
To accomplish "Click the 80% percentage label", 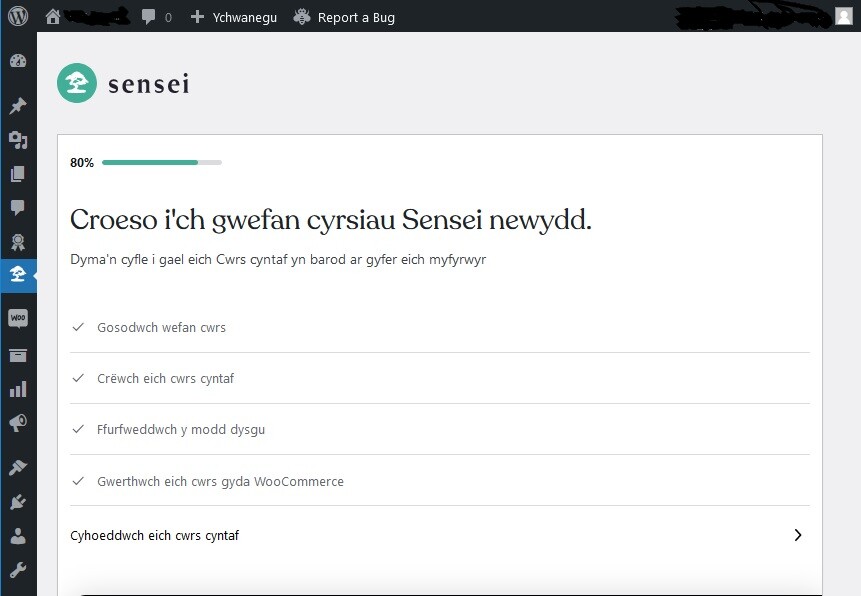I will (x=82, y=163).
